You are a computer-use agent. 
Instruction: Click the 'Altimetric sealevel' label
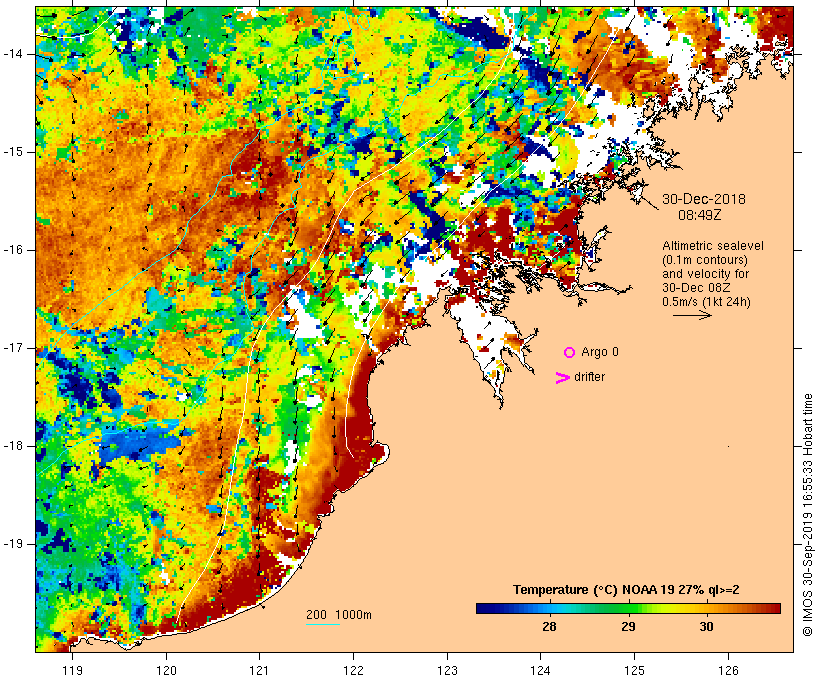tap(713, 246)
